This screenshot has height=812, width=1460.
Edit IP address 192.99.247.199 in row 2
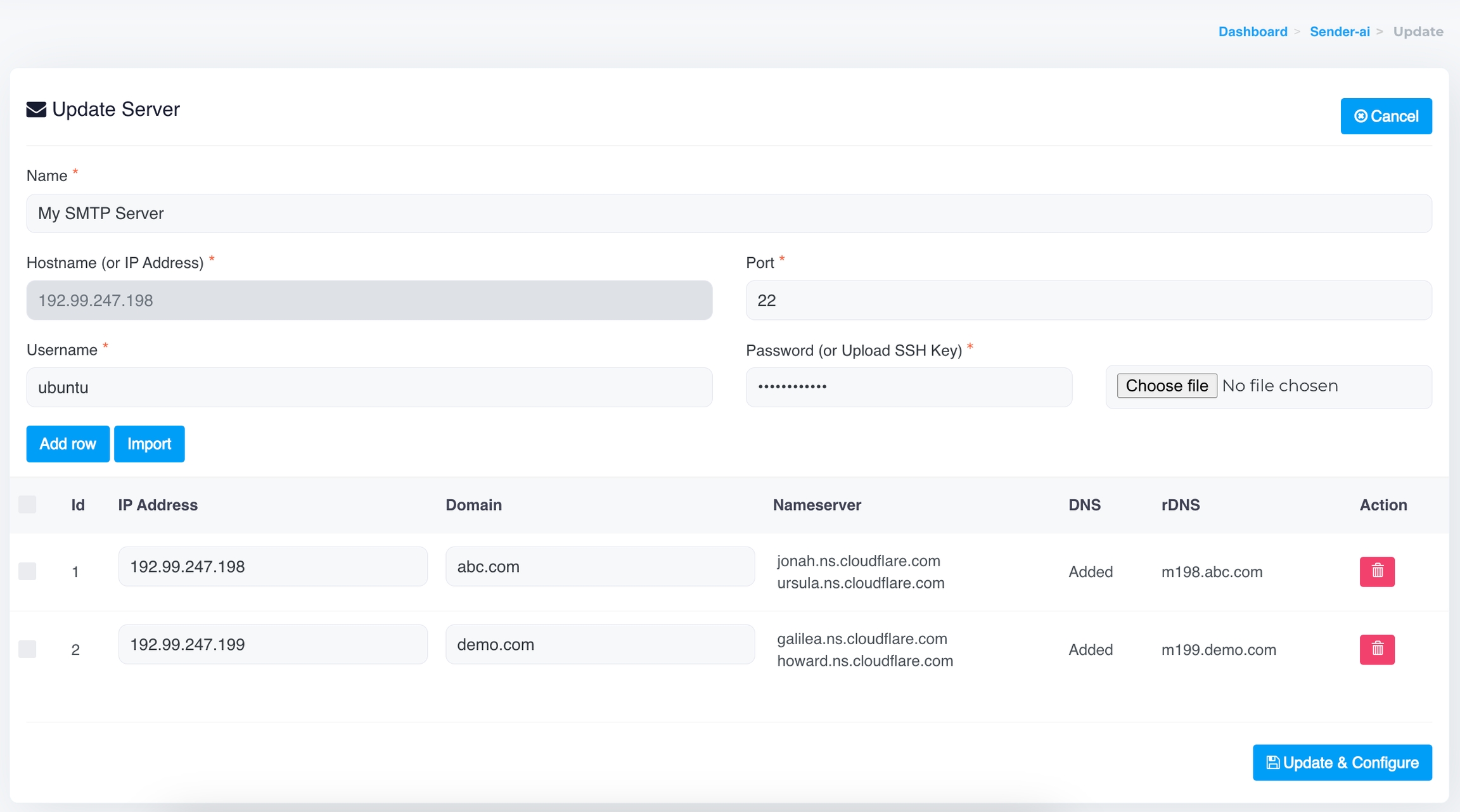(x=272, y=645)
